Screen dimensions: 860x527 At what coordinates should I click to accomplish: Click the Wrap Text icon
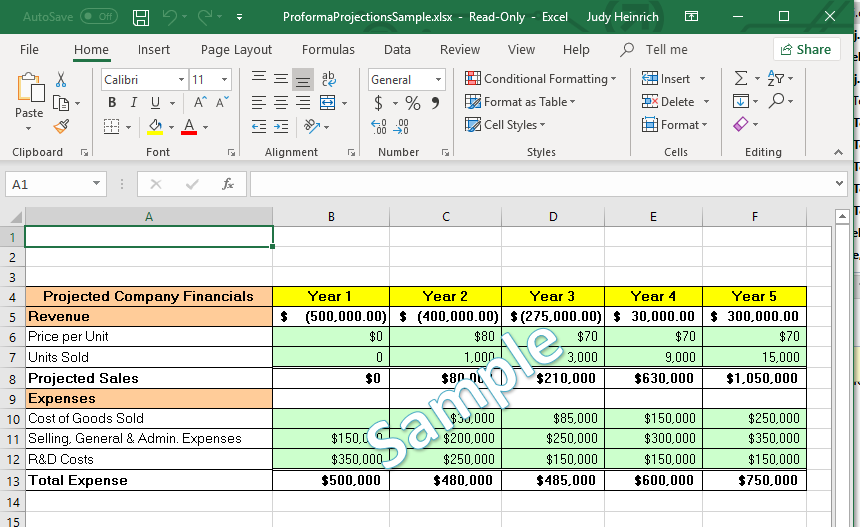coord(328,79)
